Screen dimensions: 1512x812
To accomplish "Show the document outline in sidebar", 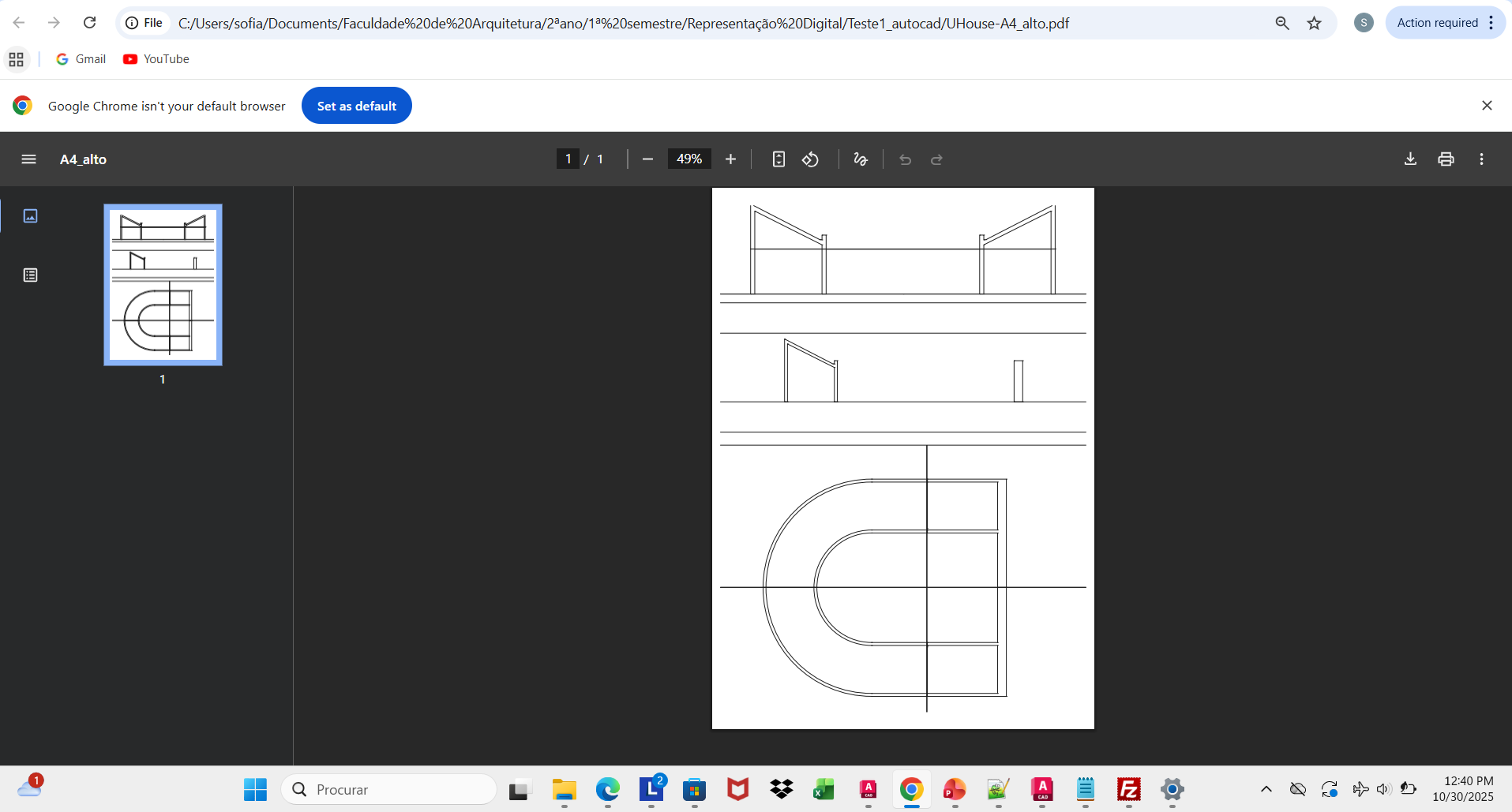I will pyautogui.click(x=30, y=275).
